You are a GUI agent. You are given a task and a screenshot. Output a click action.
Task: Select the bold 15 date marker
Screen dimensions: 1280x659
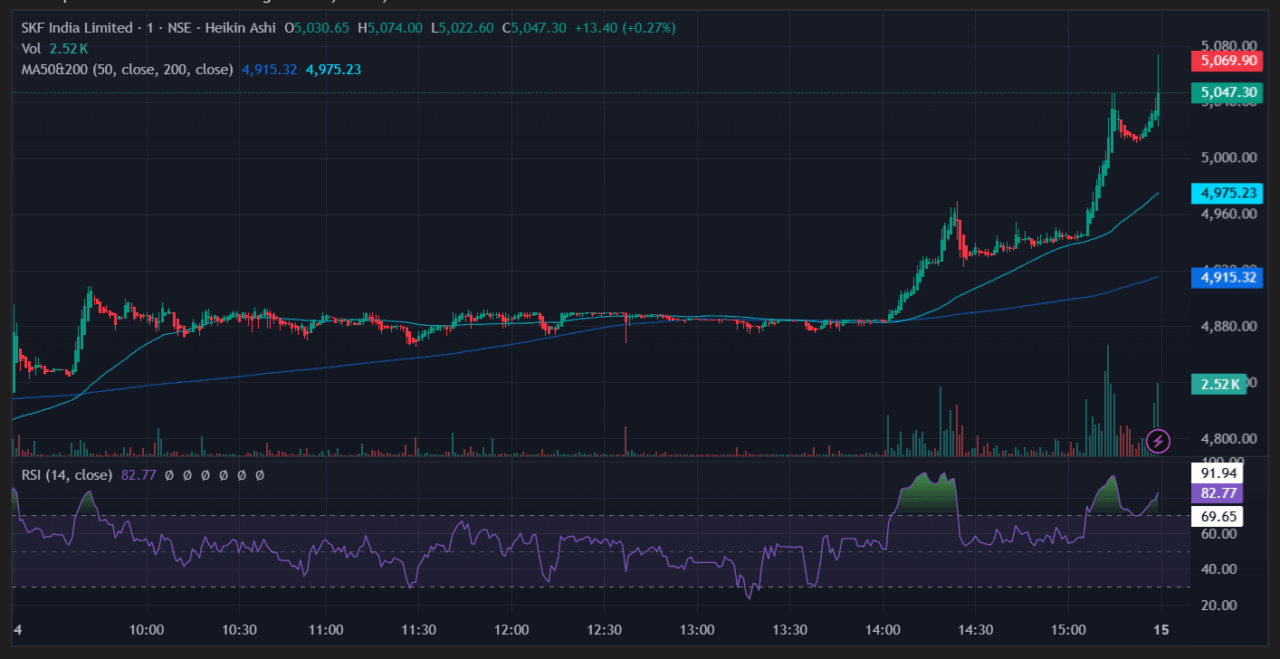pyautogui.click(x=1160, y=630)
